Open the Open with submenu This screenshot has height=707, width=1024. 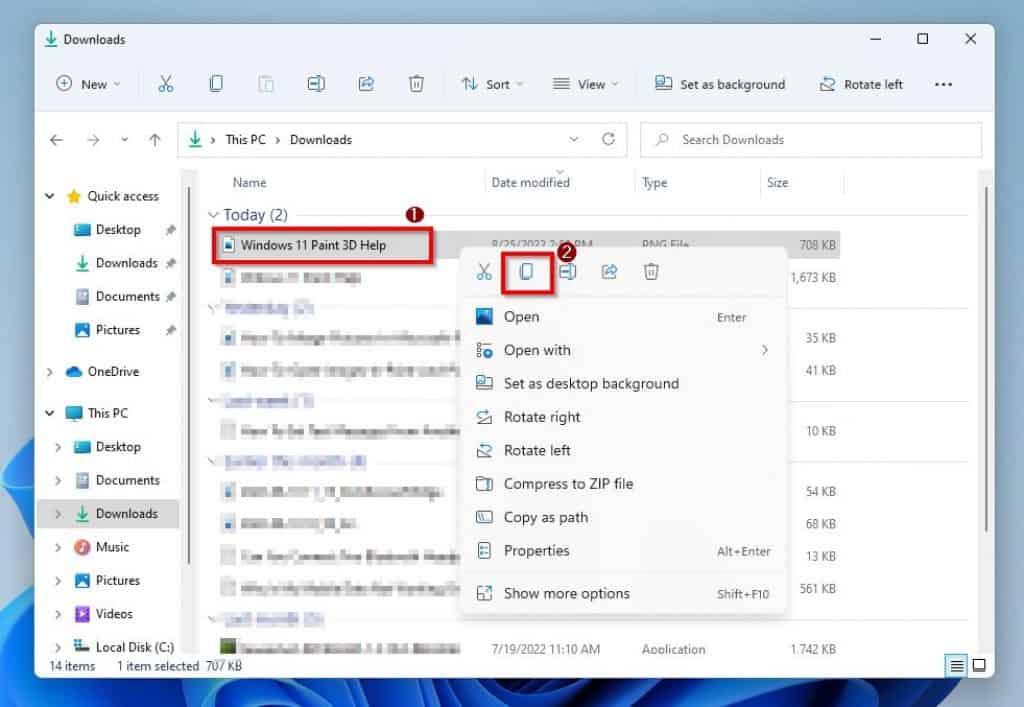624,351
